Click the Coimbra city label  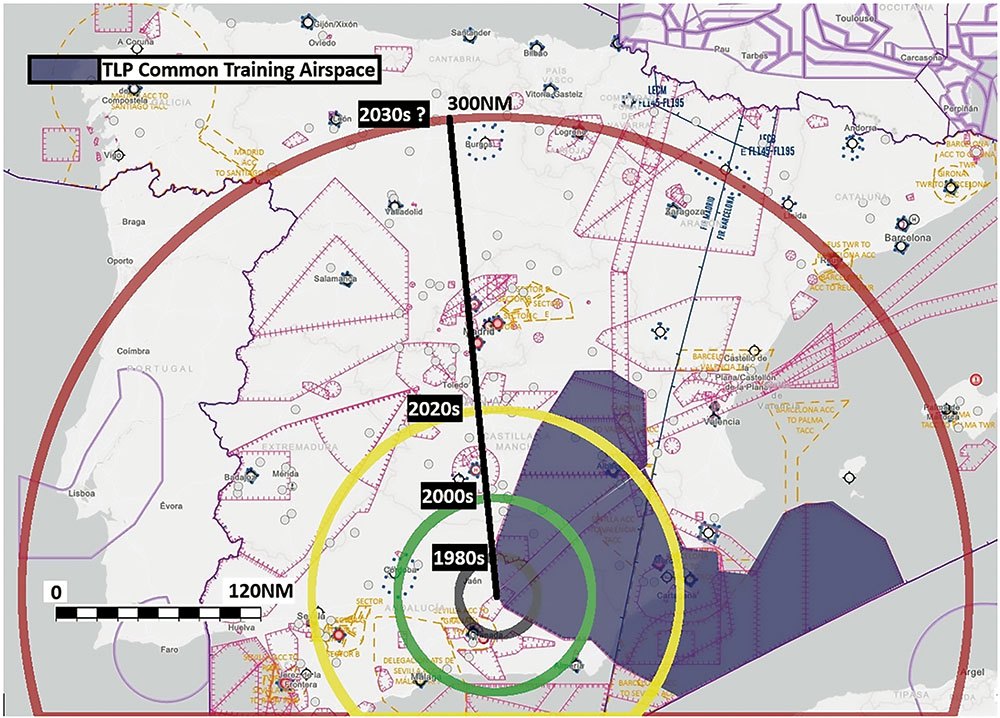click(133, 351)
